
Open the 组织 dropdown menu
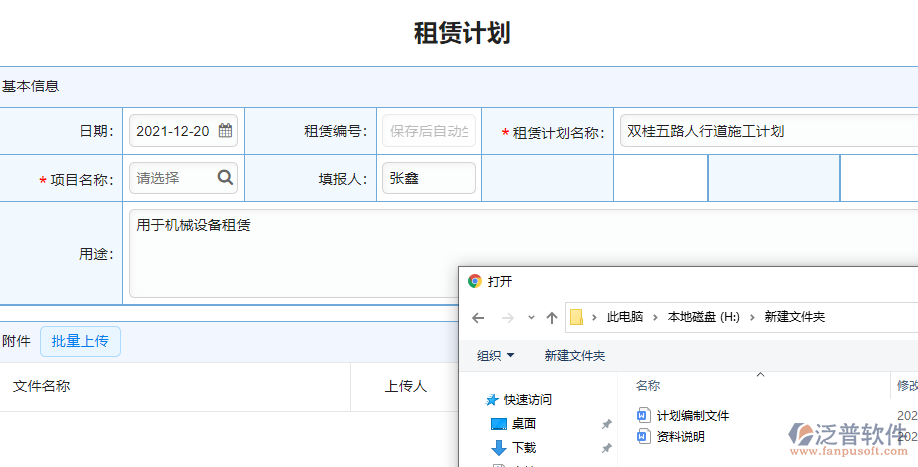point(496,356)
